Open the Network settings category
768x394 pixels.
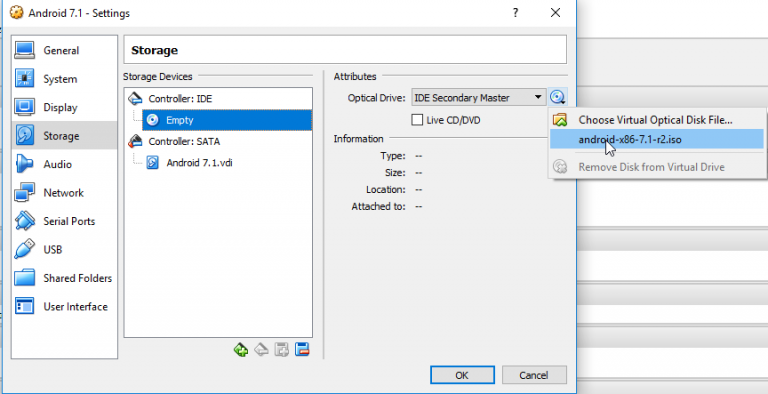coord(64,193)
